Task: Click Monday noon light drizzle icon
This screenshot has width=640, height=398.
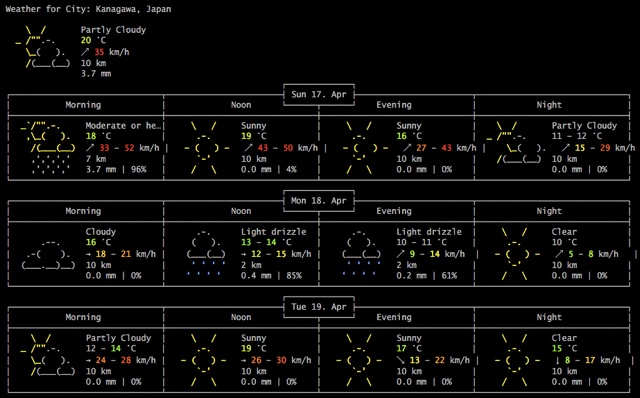Action: (x=207, y=253)
